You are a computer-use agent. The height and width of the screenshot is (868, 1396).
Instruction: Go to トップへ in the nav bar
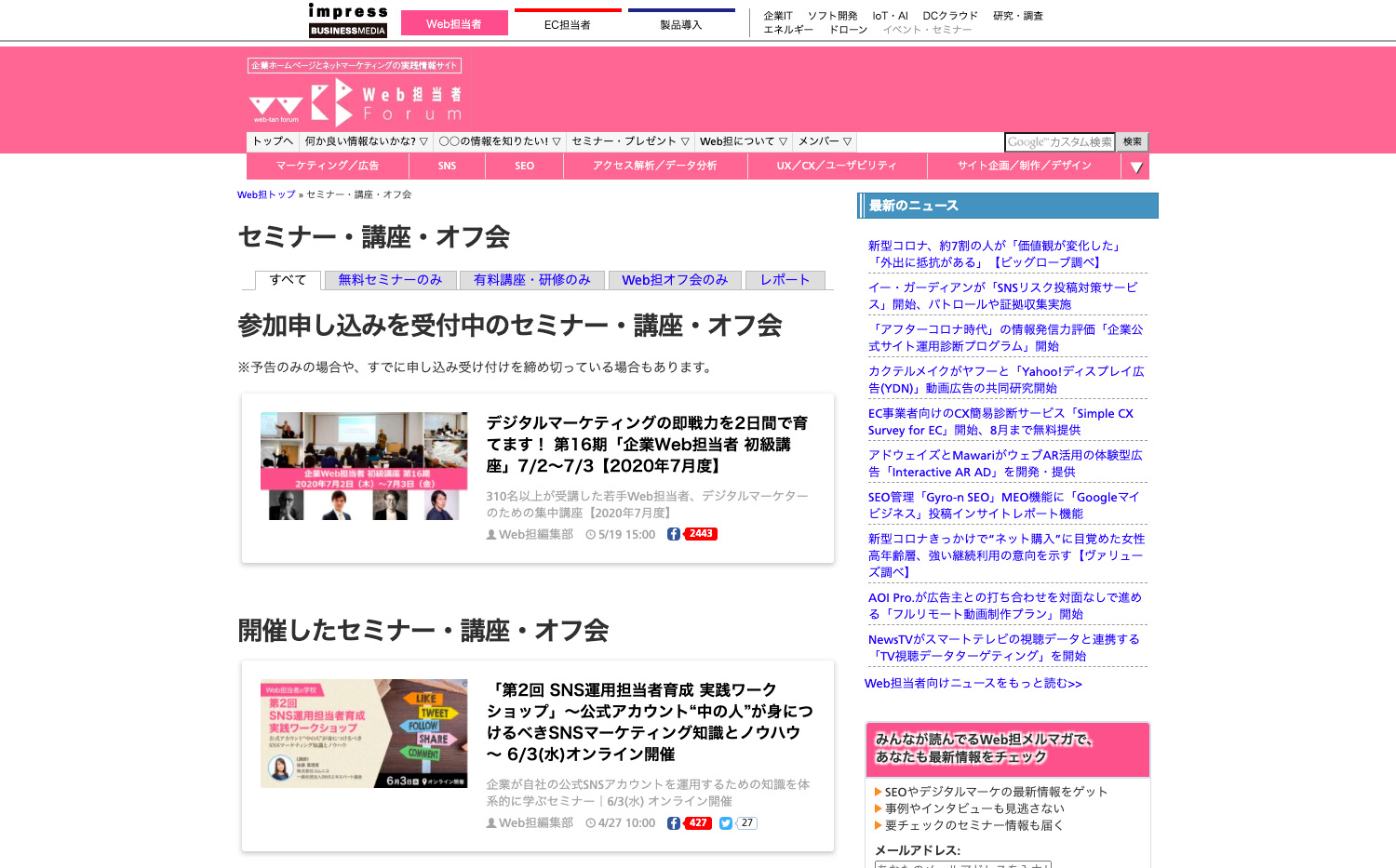coord(273,141)
